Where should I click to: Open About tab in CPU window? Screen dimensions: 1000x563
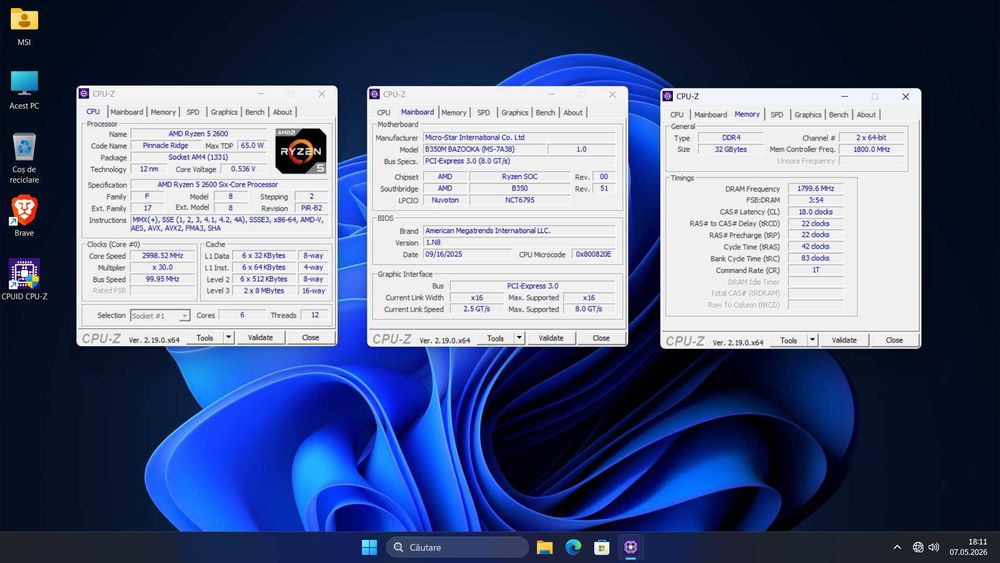point(282,112)
